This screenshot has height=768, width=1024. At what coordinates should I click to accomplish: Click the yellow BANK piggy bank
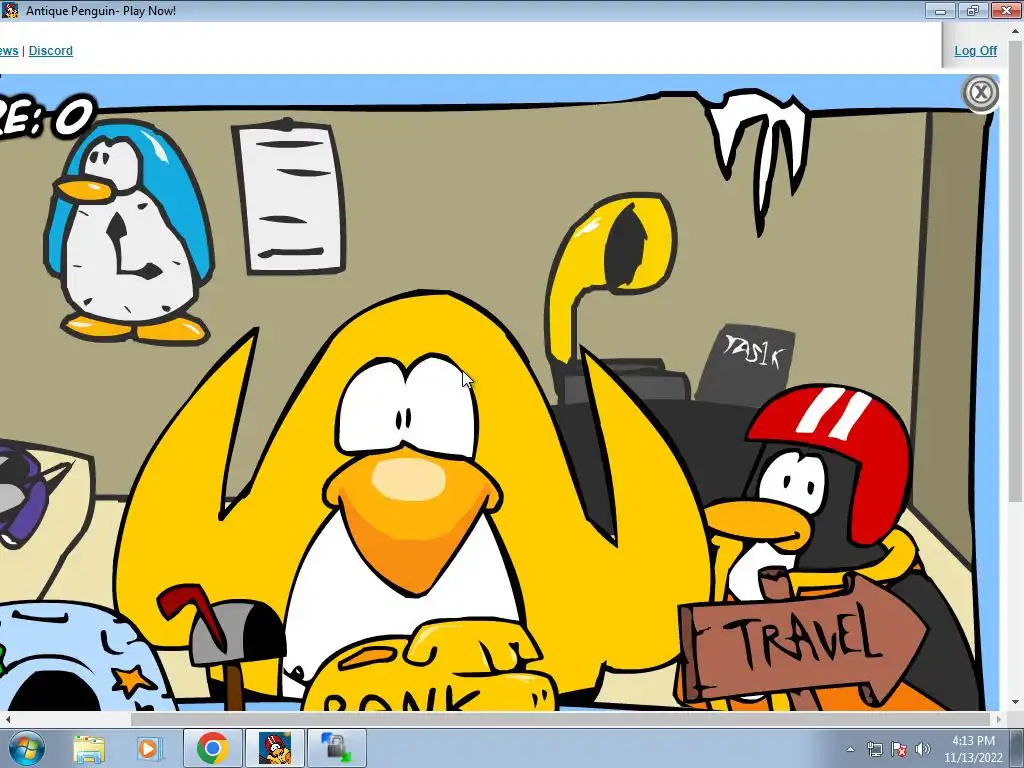tap(432, 667)
